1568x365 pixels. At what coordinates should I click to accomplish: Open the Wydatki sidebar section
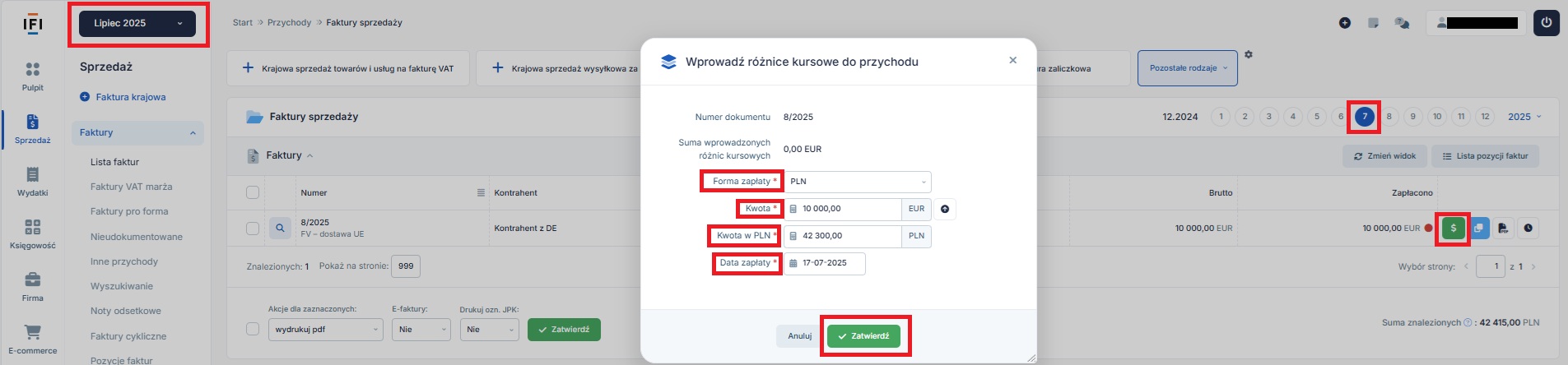(x=33, y=182)
